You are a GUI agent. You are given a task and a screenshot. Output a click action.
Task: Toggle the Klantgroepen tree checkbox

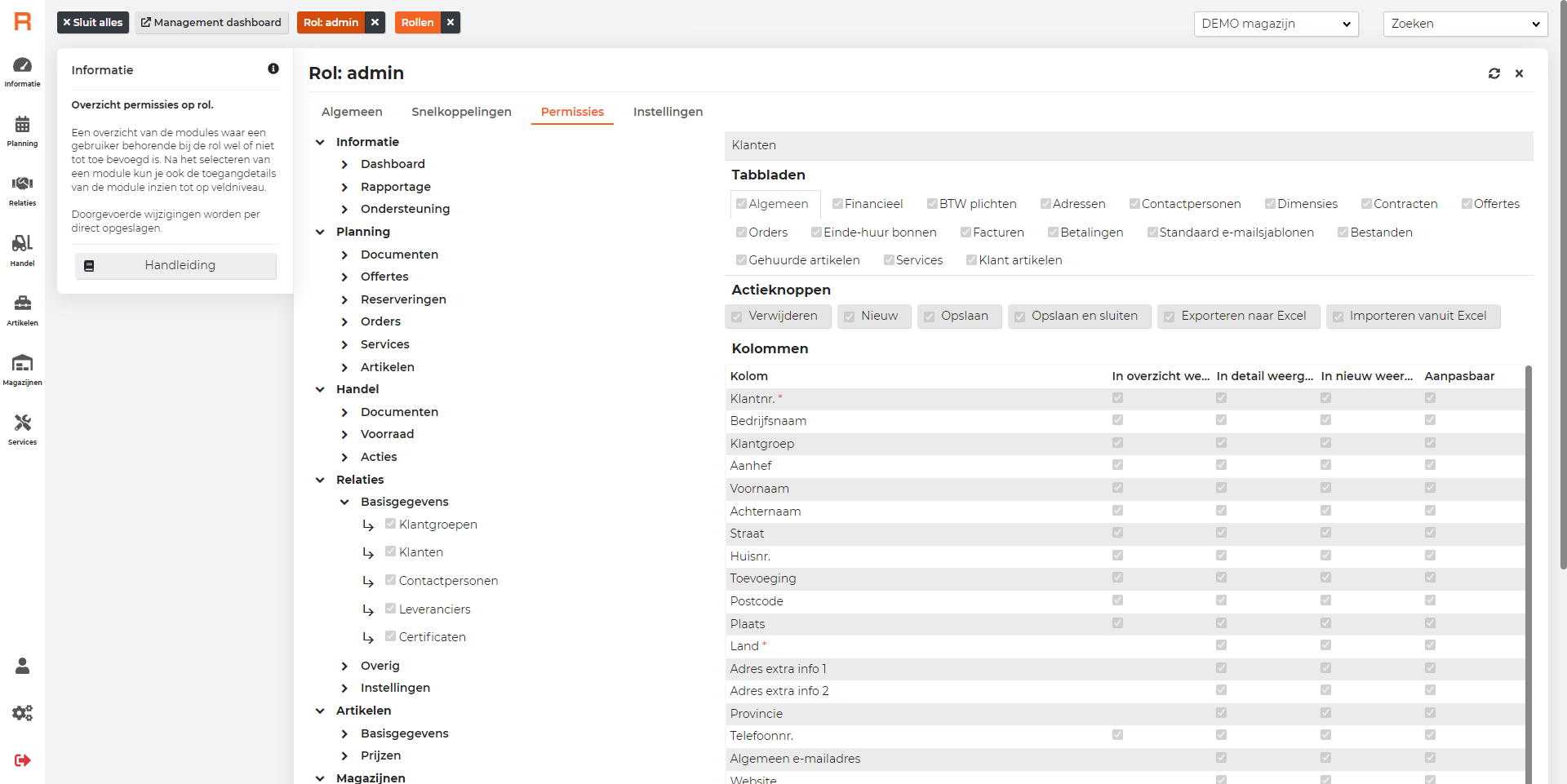tap(390, 524)
